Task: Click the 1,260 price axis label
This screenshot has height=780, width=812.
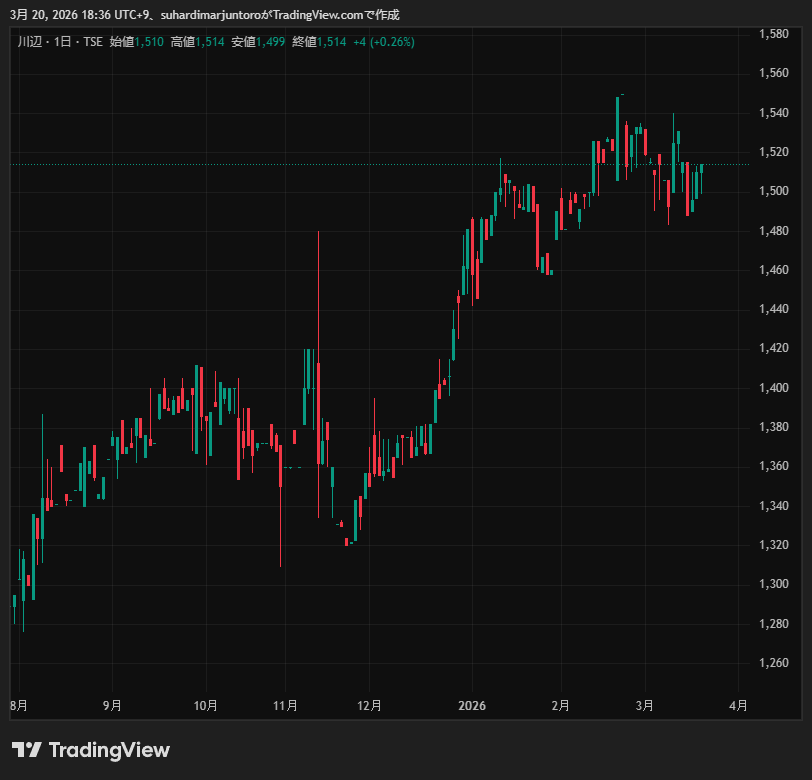Action: (x=774, y=663)
